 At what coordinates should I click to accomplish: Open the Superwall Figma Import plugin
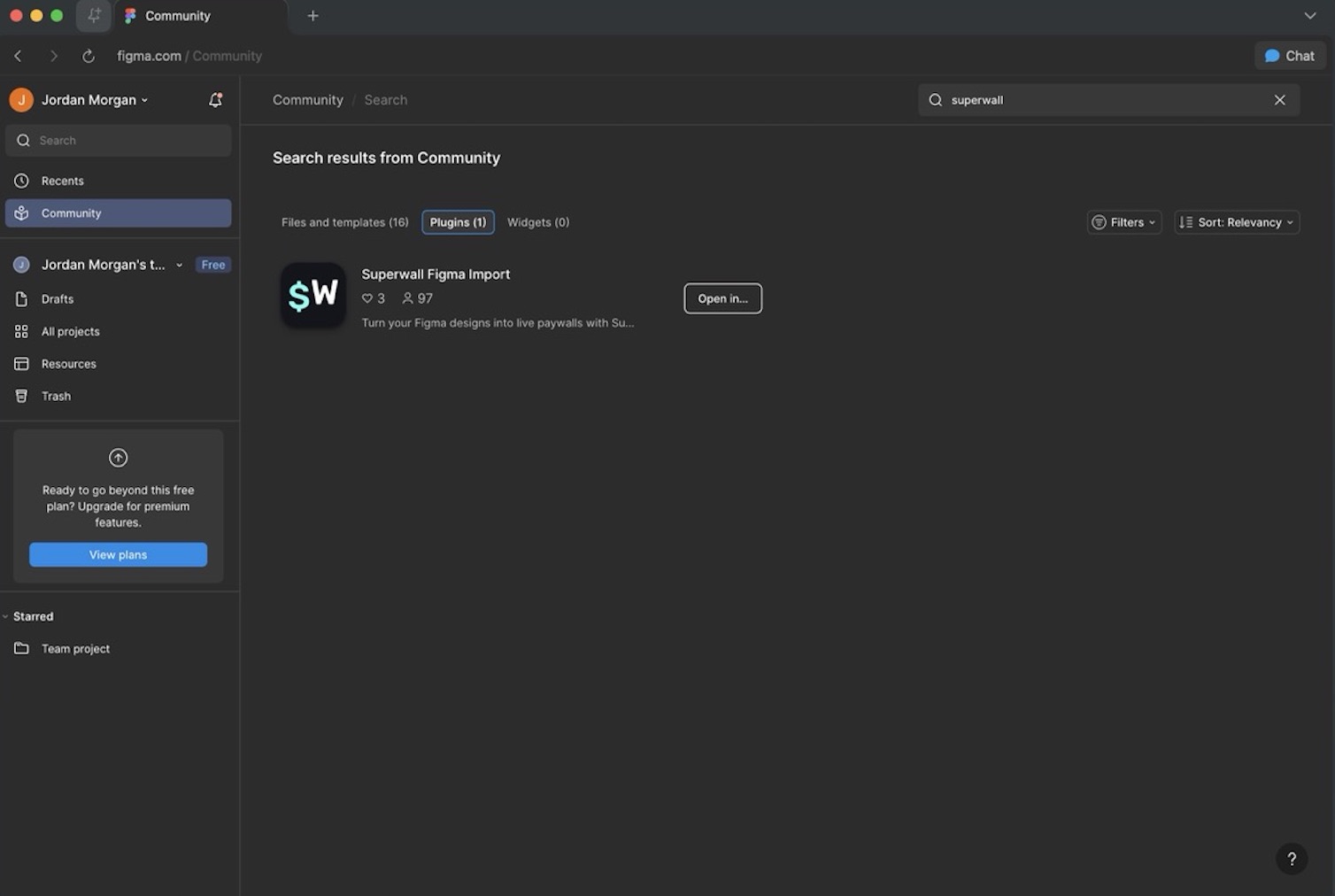click(x=436, y=274)
